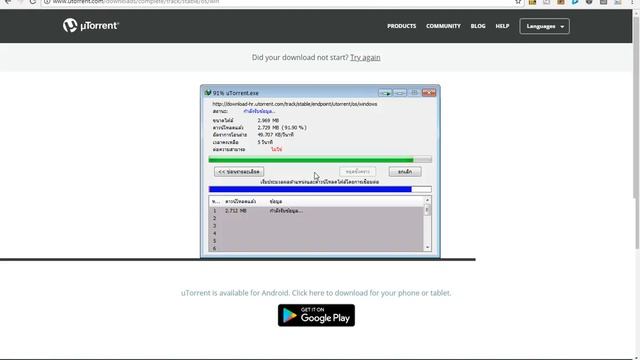Viewport: 640px width, 360px height.
Task: Click the green download progress bar
Action: [320, 160]
